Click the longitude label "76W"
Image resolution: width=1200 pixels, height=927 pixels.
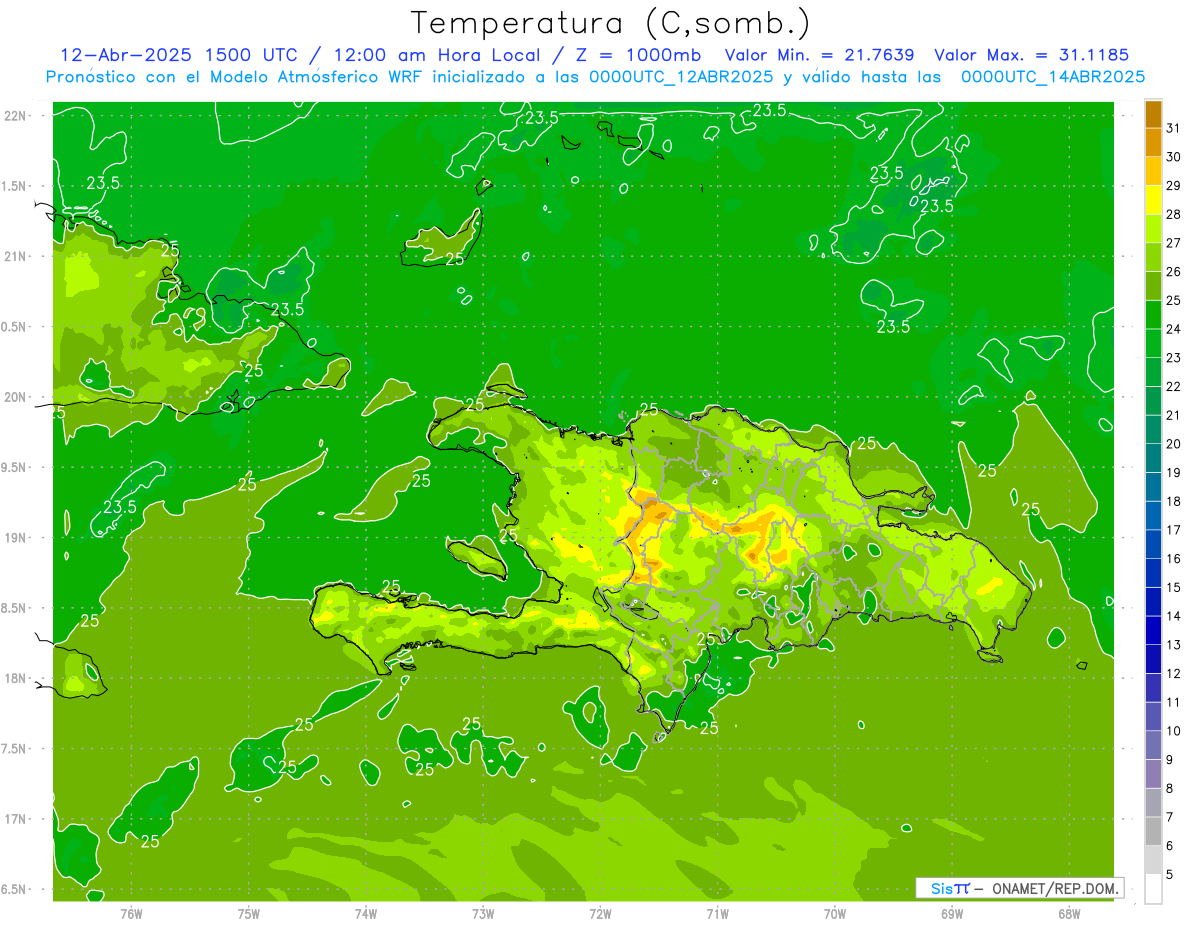pos(131,914)
